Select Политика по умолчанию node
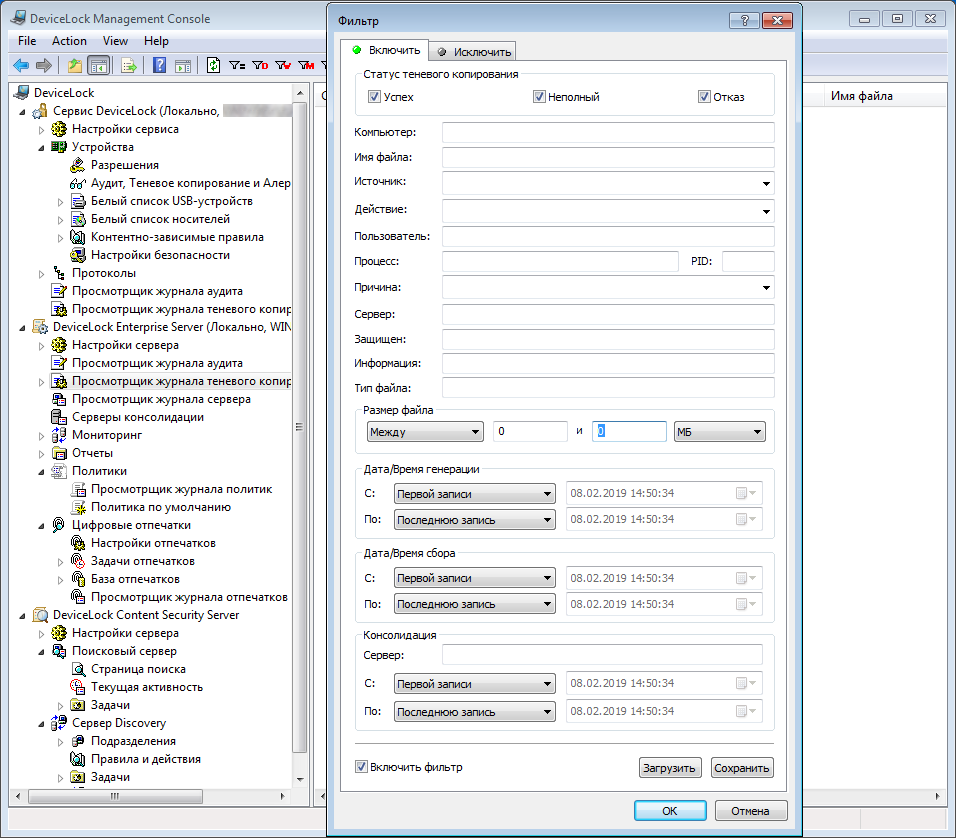The height and width of the screenshot is (838, 956). point(161,507)
